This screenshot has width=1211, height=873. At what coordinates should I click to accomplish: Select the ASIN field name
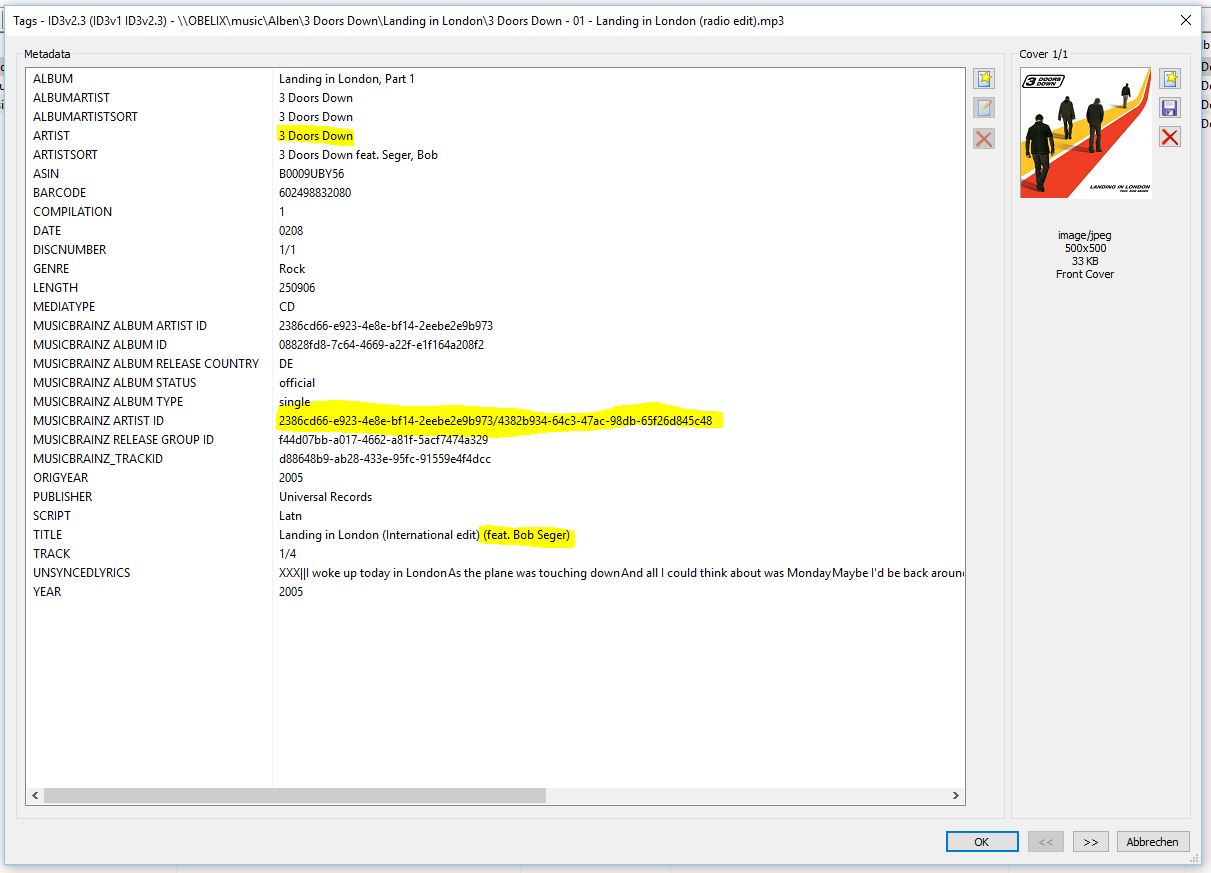(46, 174)
